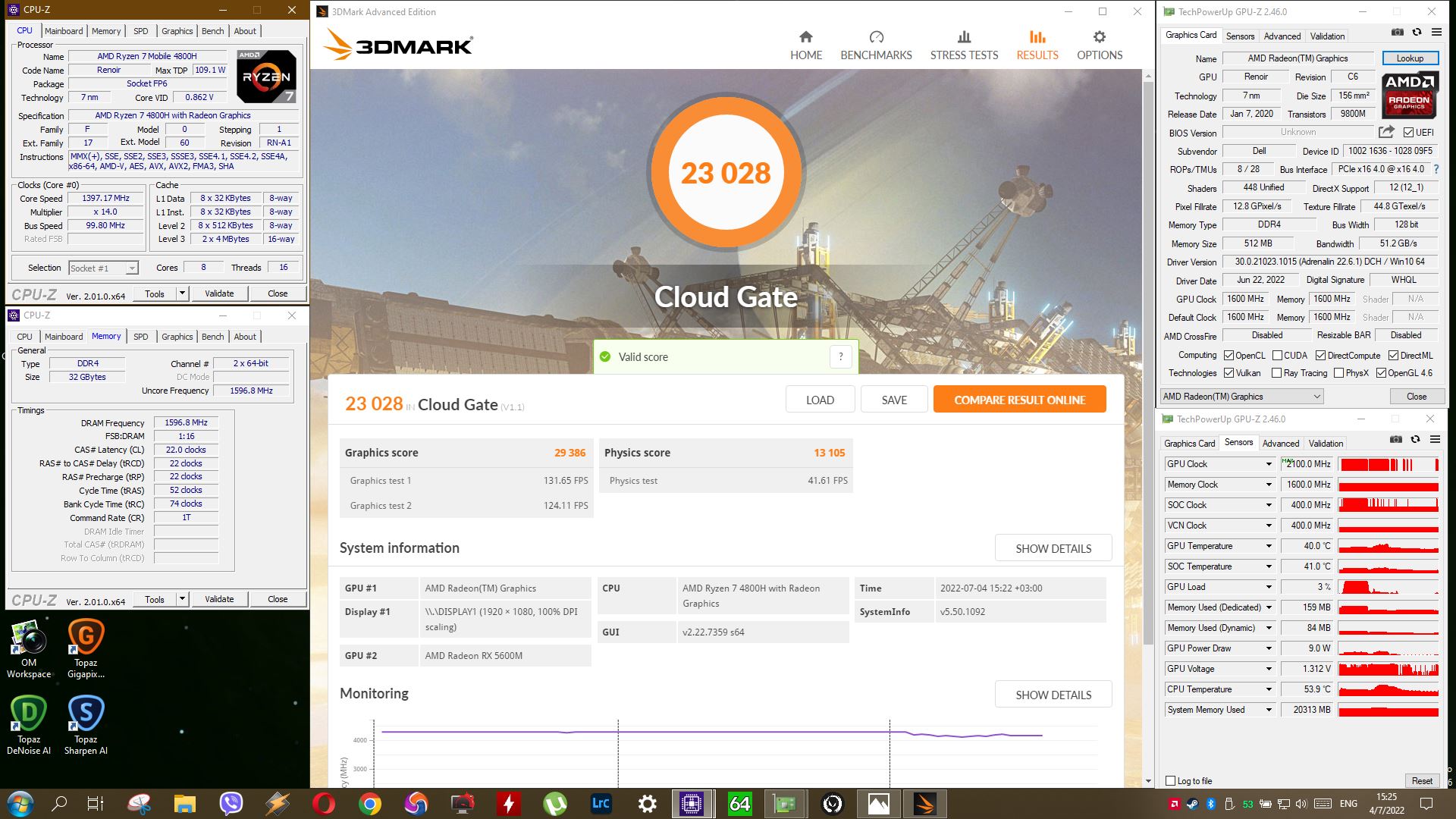This screenshot has height=819, width=1456.
Task: Expand GPU Load sensor dropdown
Action: [1268, 587]
